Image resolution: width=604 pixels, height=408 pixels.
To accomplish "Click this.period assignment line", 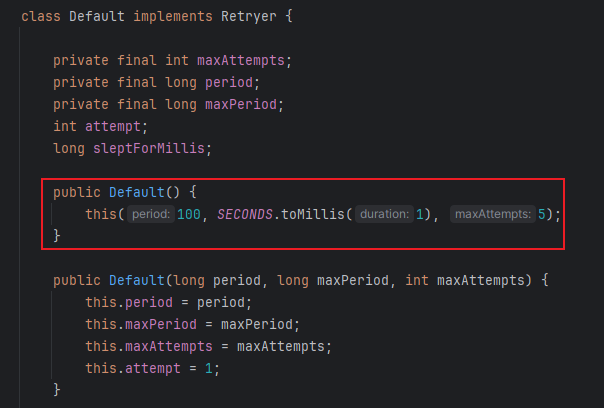I will [168, 302].
